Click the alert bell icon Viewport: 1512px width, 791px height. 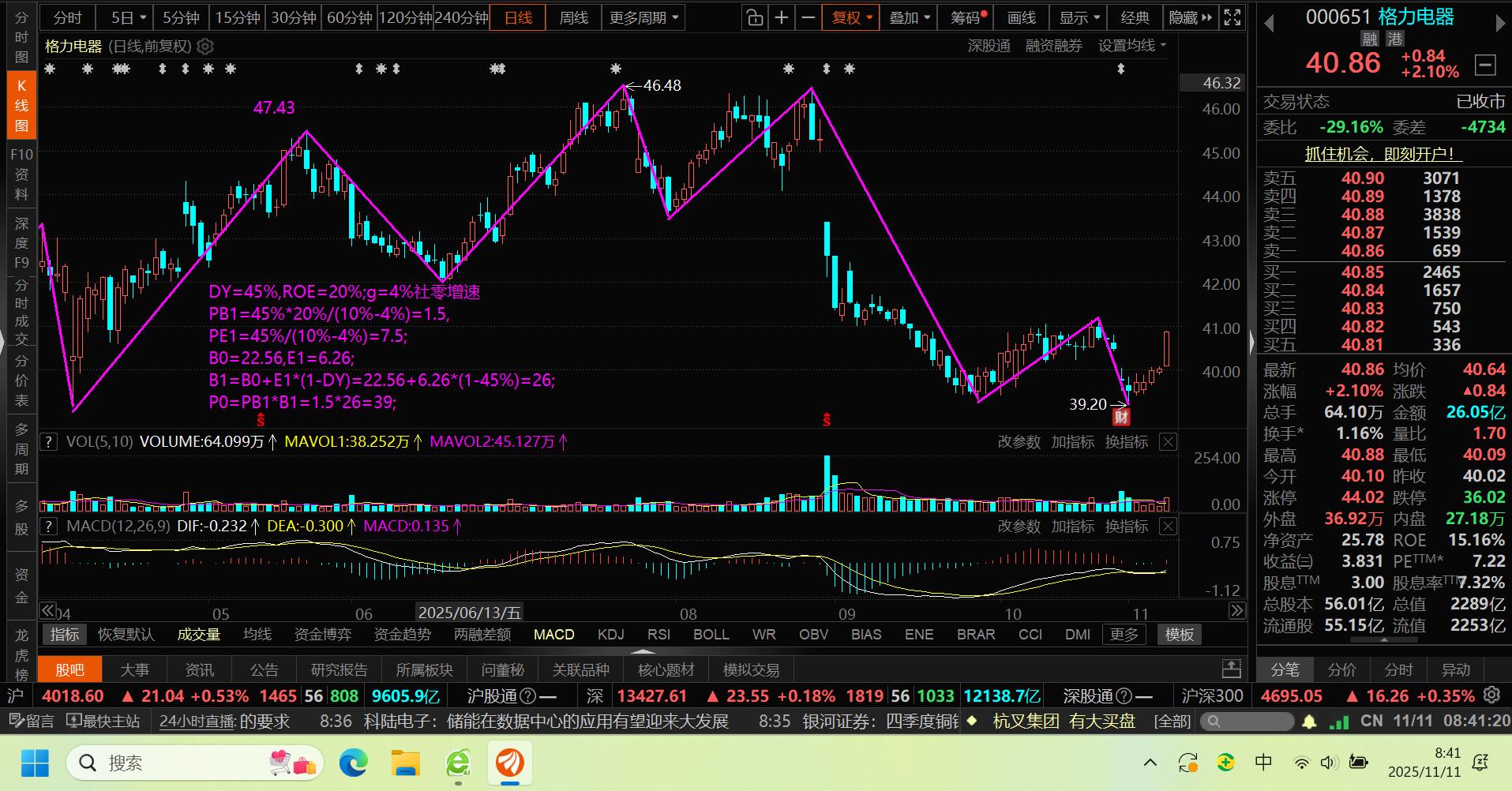1309,722
